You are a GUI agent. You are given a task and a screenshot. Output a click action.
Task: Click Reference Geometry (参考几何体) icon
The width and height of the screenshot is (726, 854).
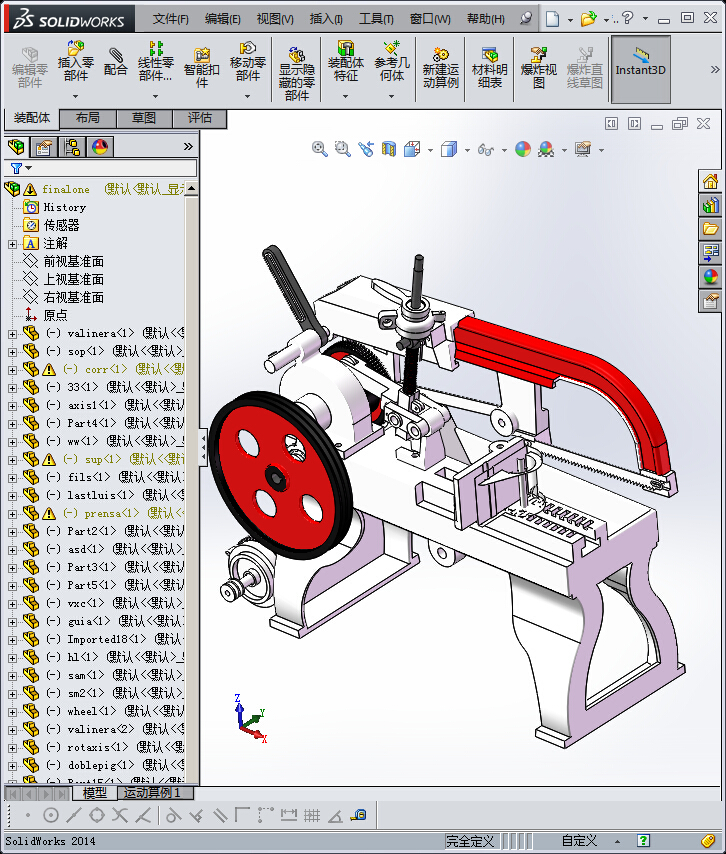[x=392, y=61]
